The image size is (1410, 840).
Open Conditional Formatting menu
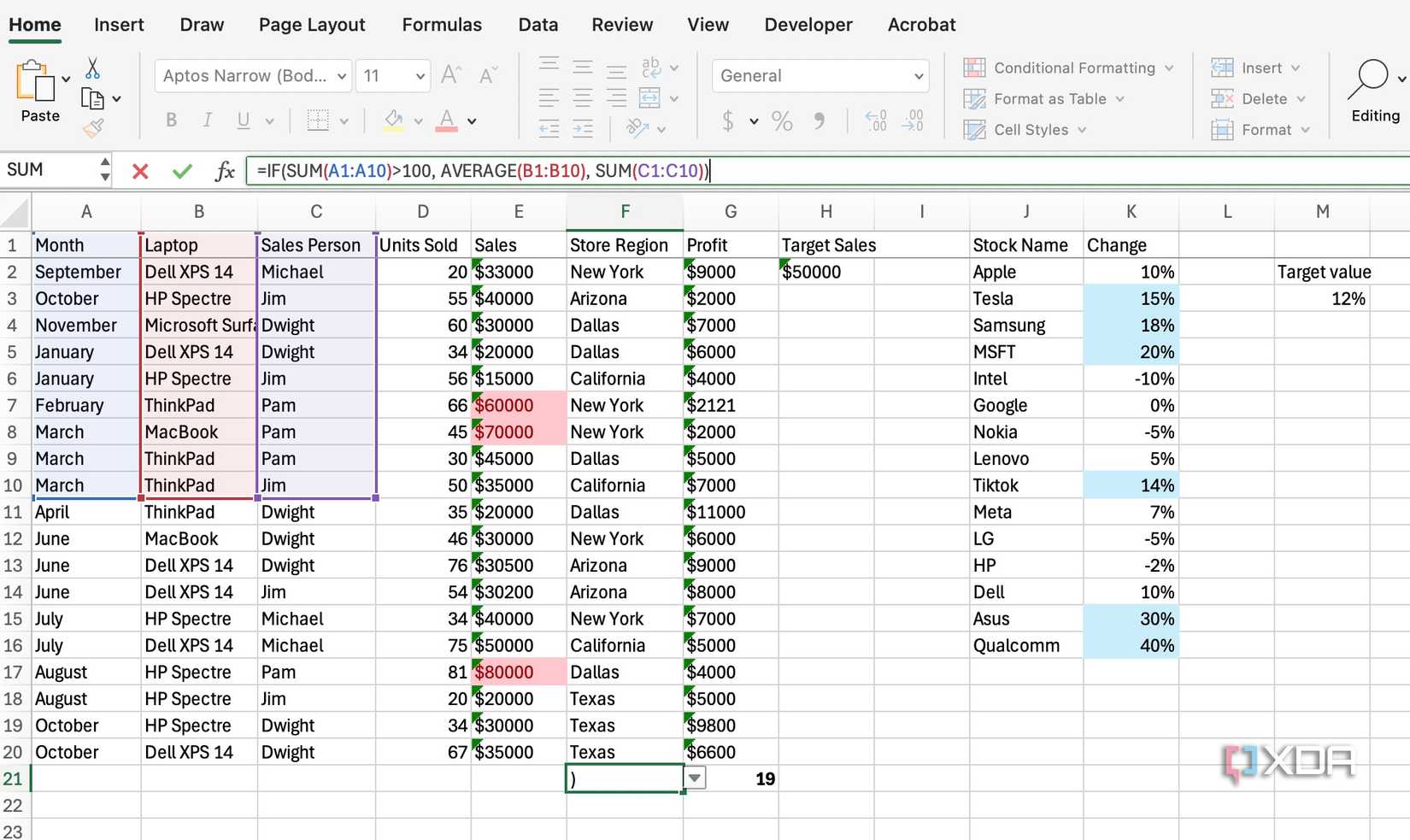(1068, 68)
